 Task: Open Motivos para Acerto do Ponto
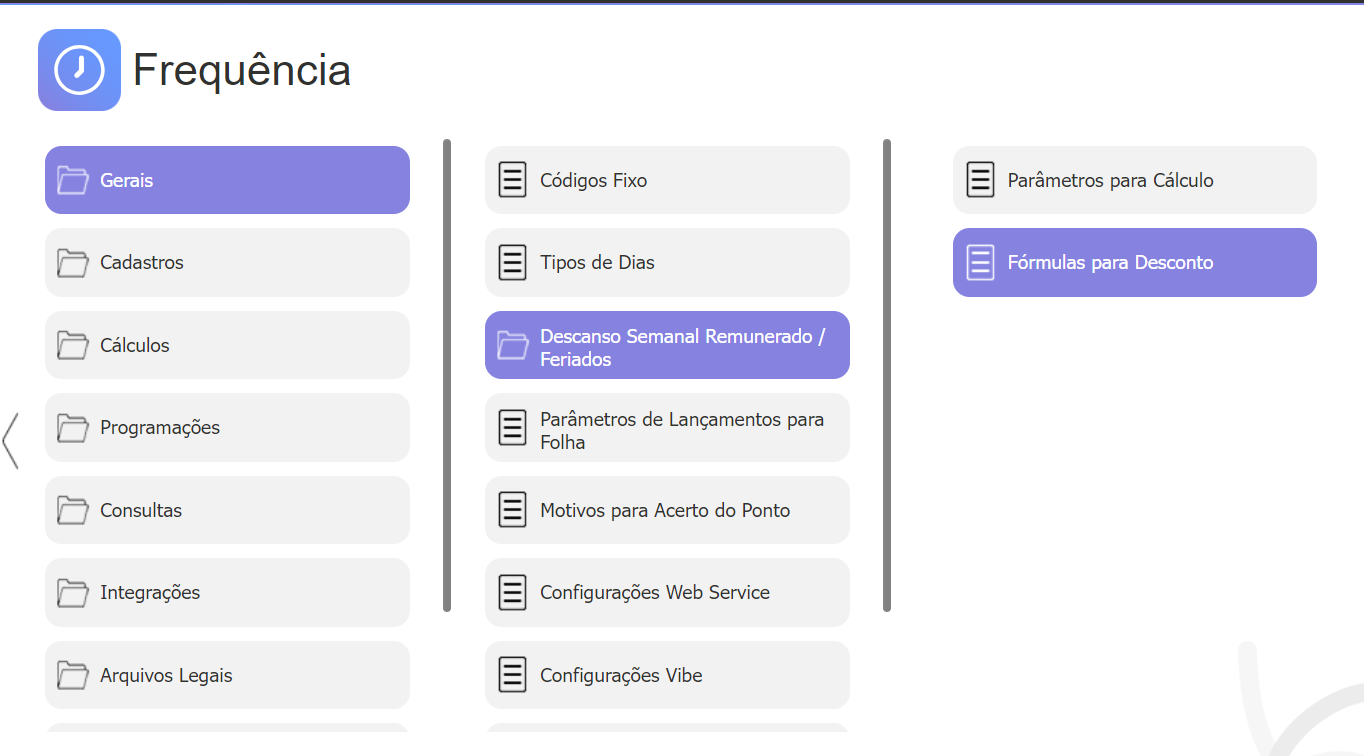point(667,510)
